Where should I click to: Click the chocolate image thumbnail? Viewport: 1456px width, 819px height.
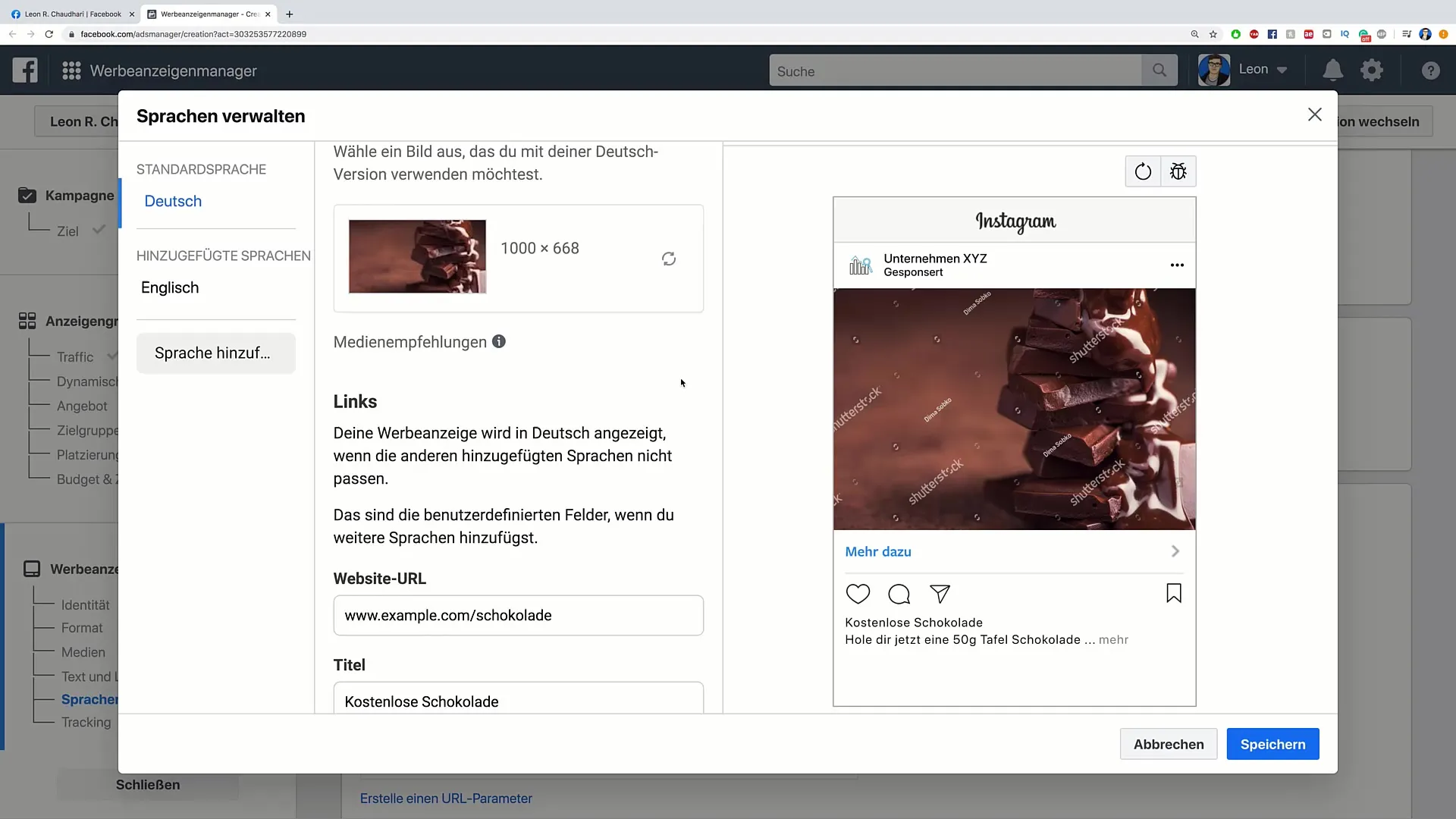417,256
